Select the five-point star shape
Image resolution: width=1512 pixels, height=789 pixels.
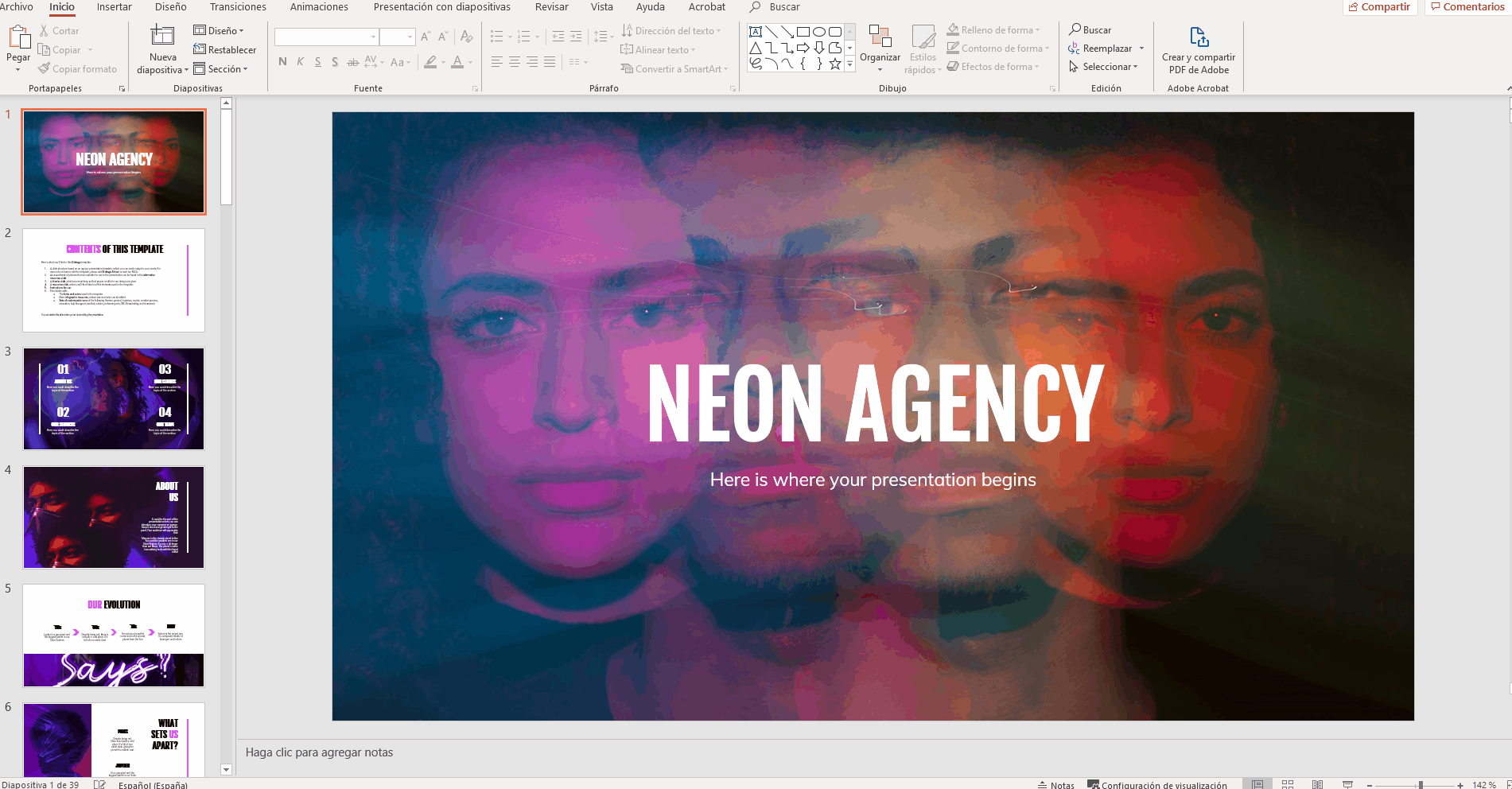835,64
